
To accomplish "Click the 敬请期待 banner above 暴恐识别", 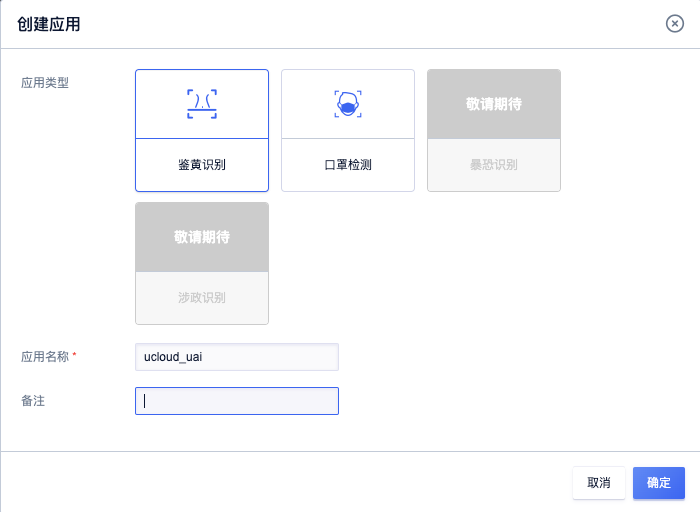I will 494,104.
